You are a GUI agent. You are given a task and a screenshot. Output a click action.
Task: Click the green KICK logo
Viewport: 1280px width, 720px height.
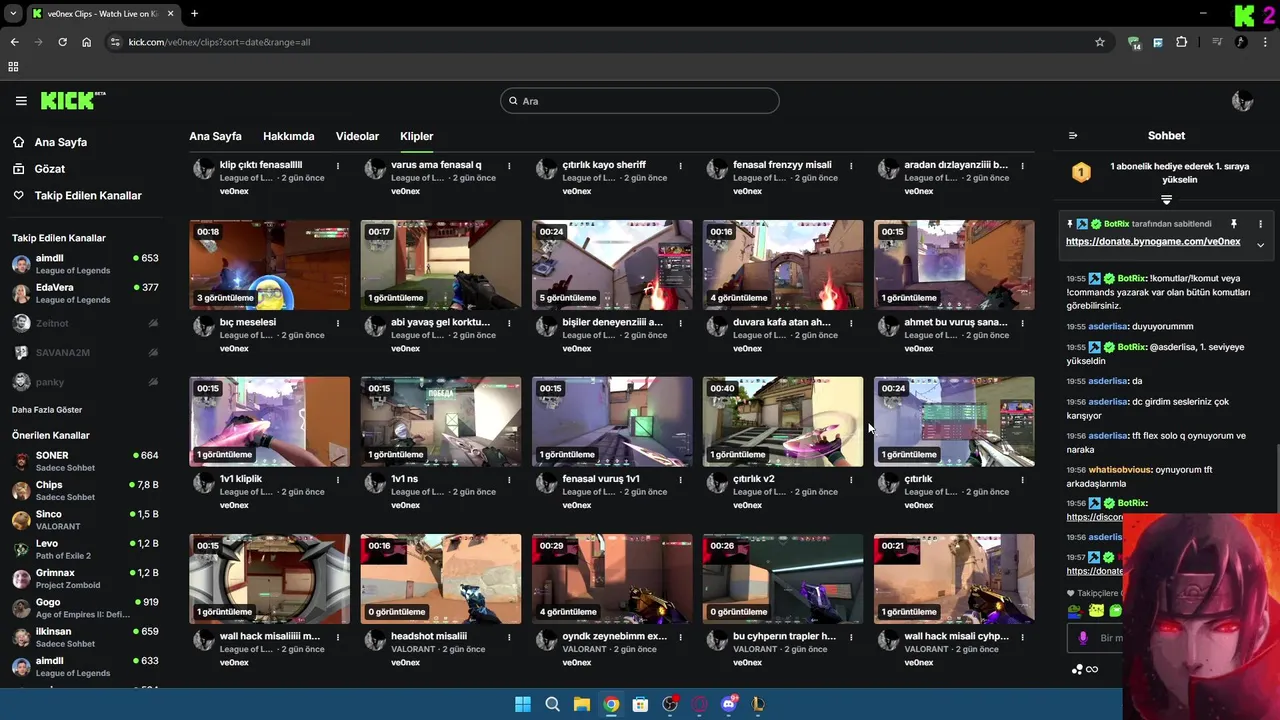point(73,100)
